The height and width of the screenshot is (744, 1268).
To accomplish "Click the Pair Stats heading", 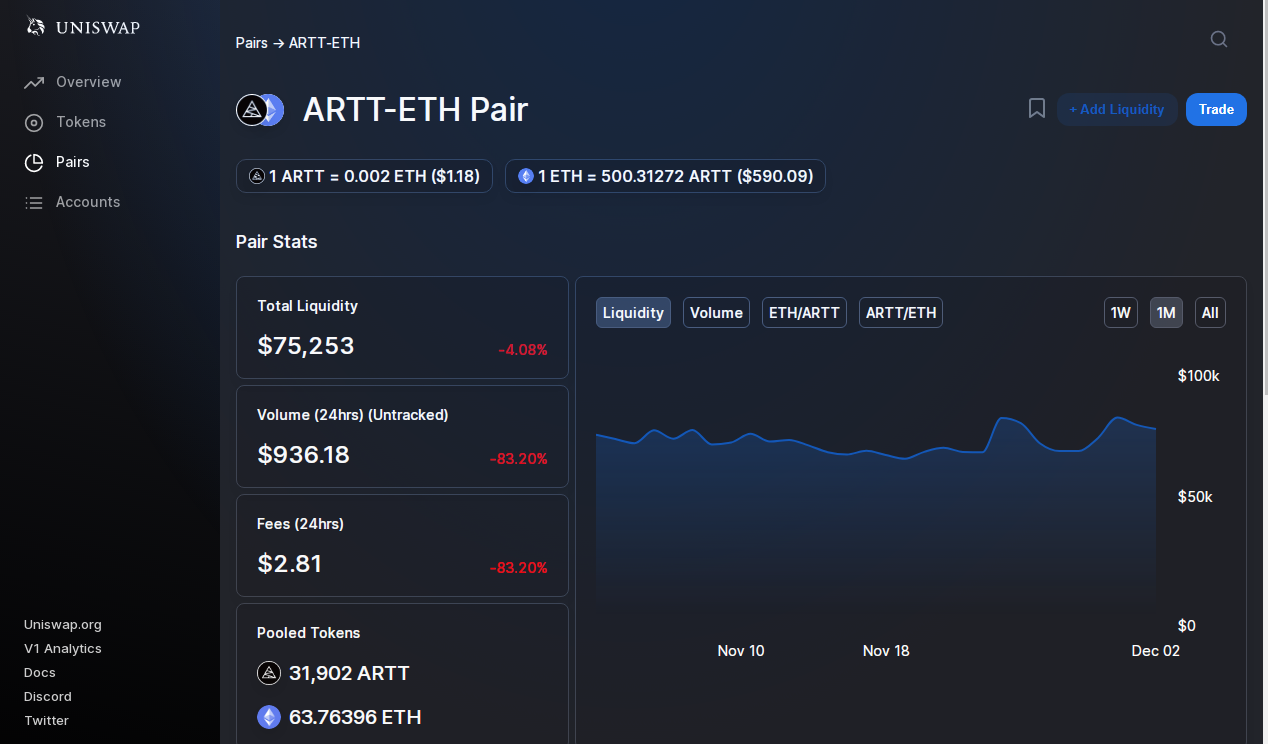I will 277,242.
